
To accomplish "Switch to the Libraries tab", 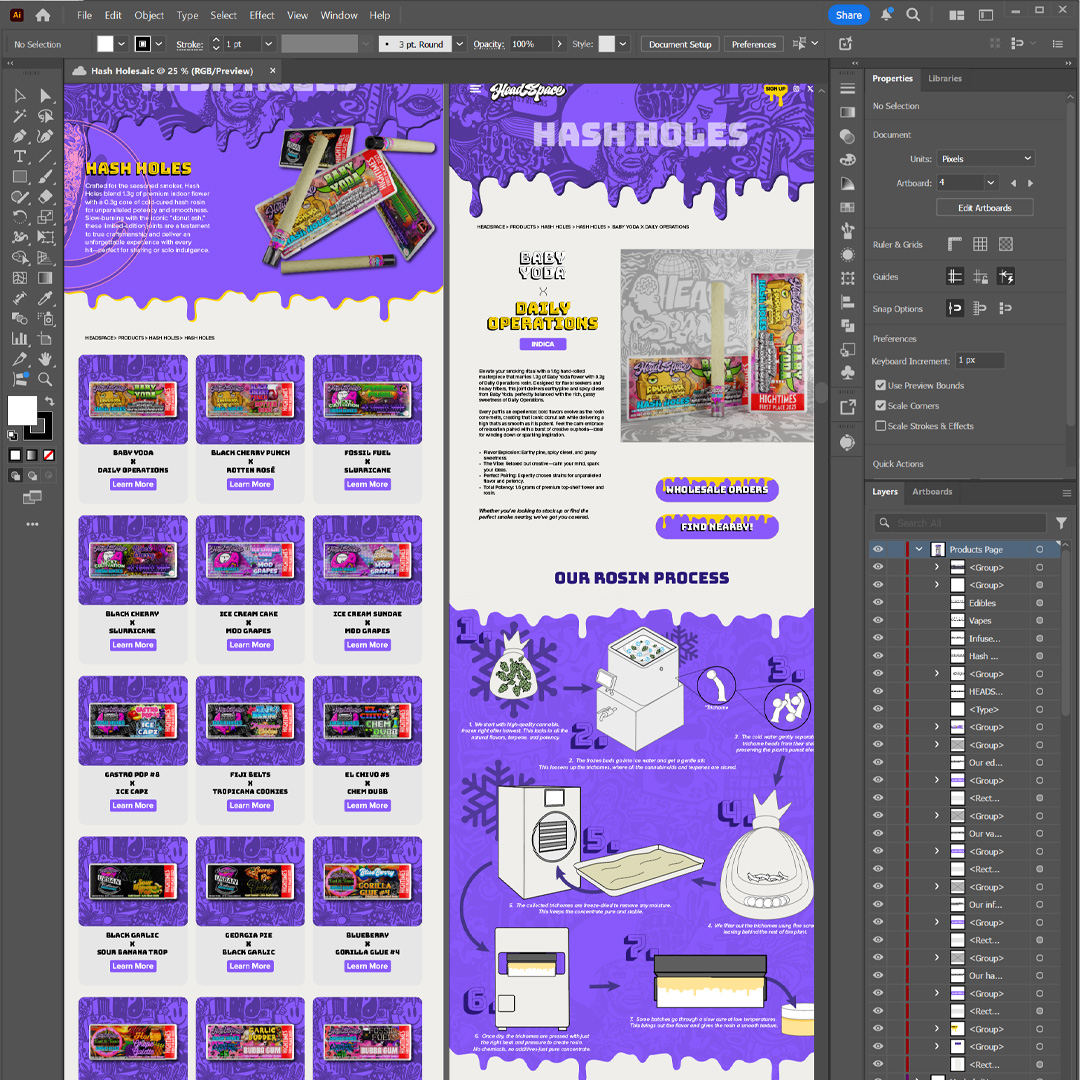I will [x=944, y=79].
